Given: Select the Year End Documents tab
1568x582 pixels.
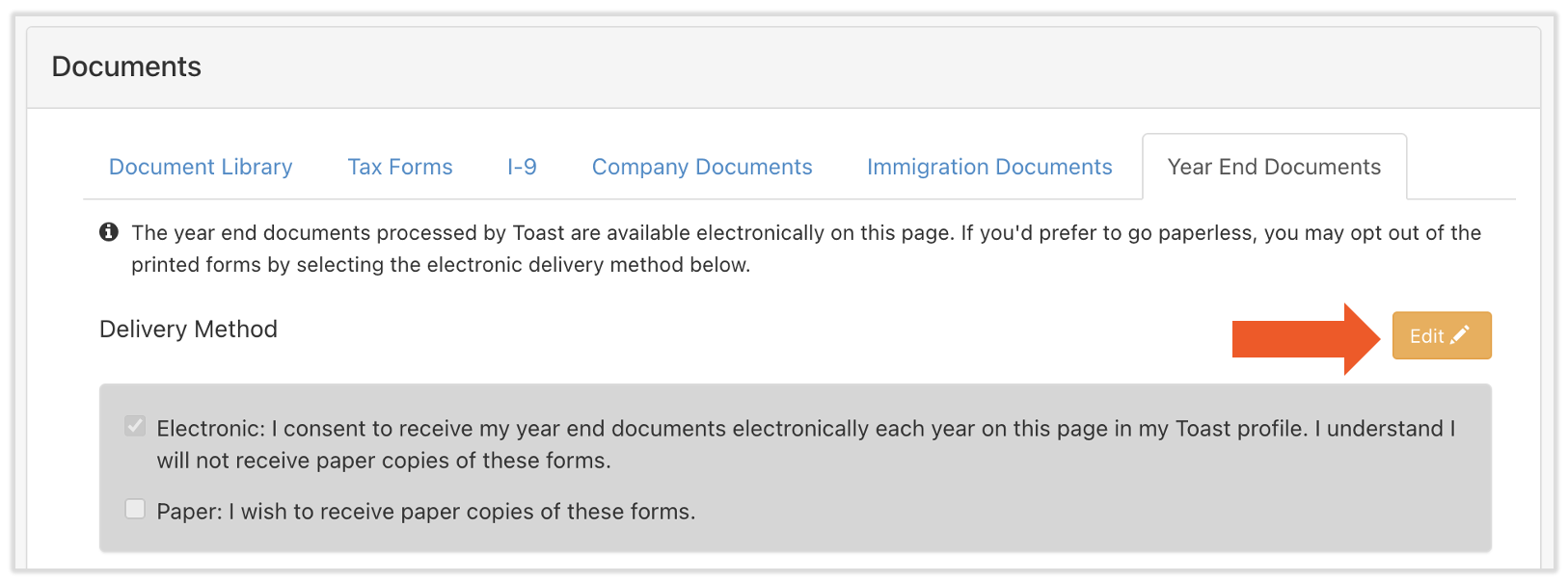Looking at the screenshot, I should [1274, 167].
